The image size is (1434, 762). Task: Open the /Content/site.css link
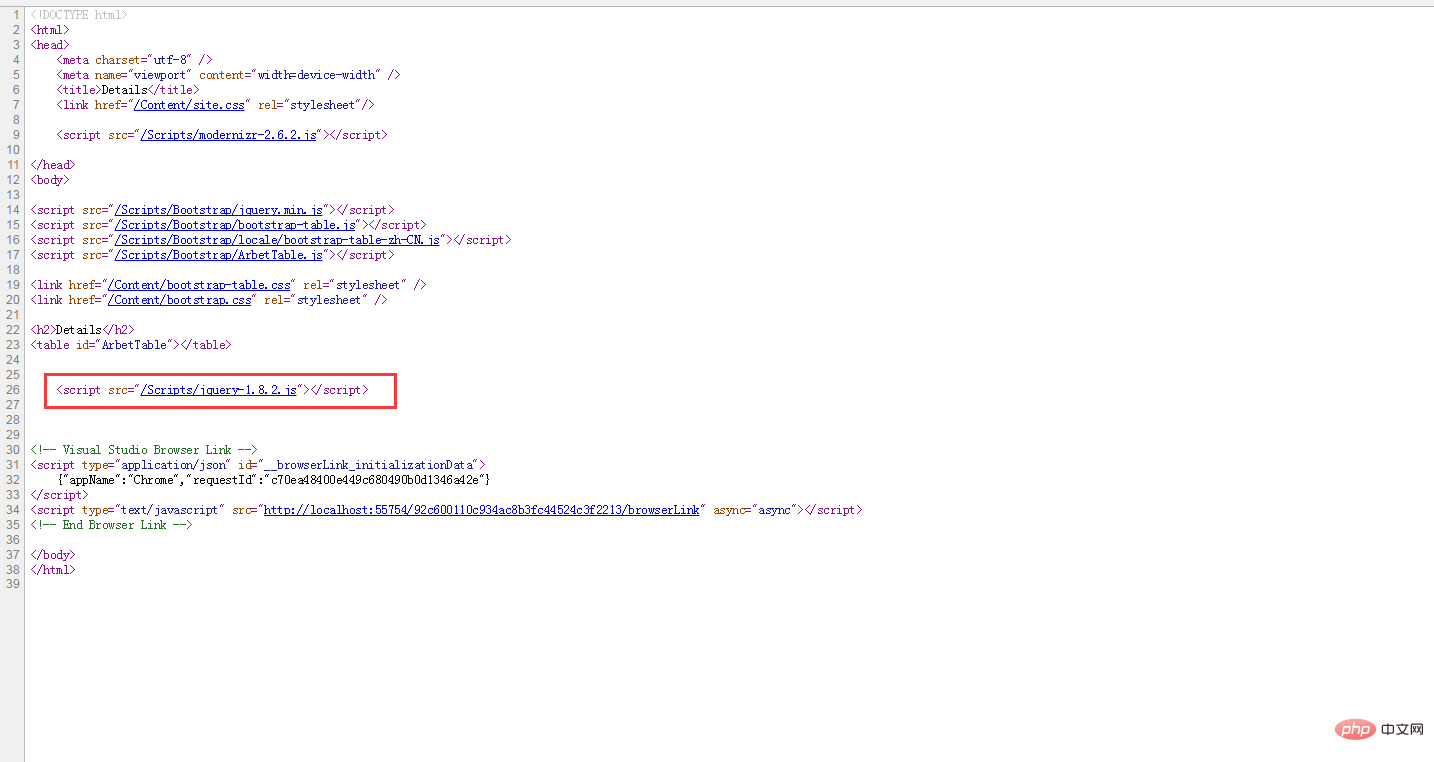coord(189,105)
